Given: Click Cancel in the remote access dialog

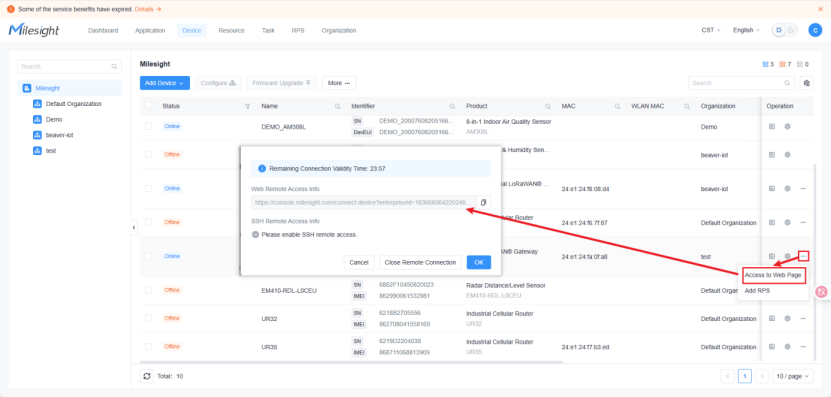Looking at the screenshot, I should (x=359, y=262).
